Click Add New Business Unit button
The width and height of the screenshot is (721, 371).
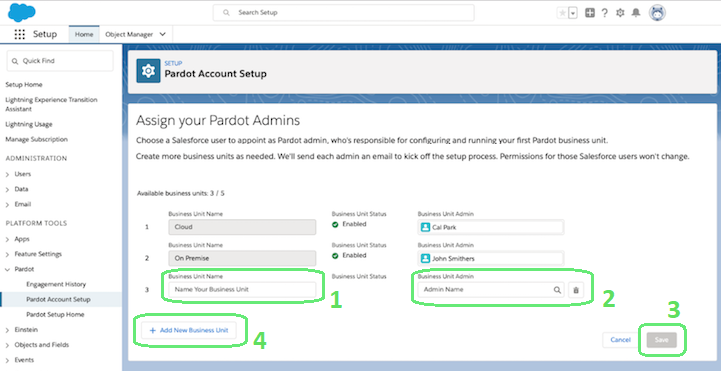tap(189, 330)
